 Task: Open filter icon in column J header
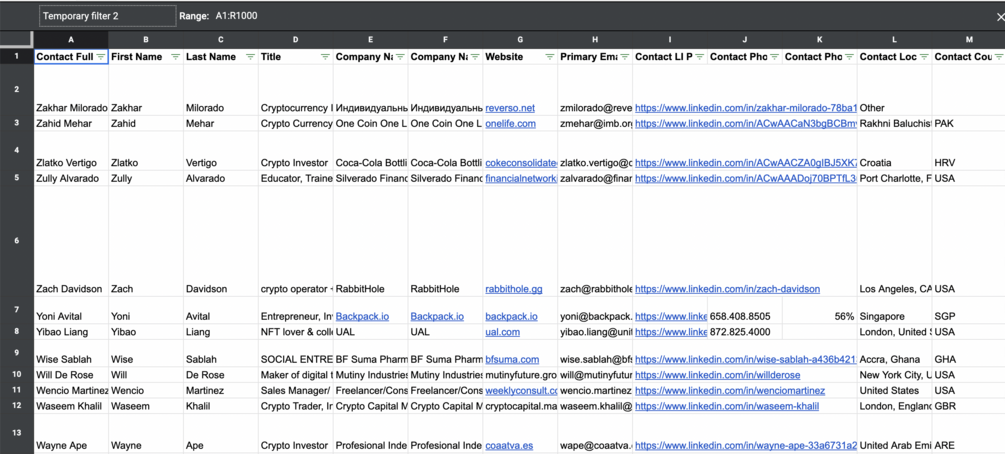click(x=774, y=57)
